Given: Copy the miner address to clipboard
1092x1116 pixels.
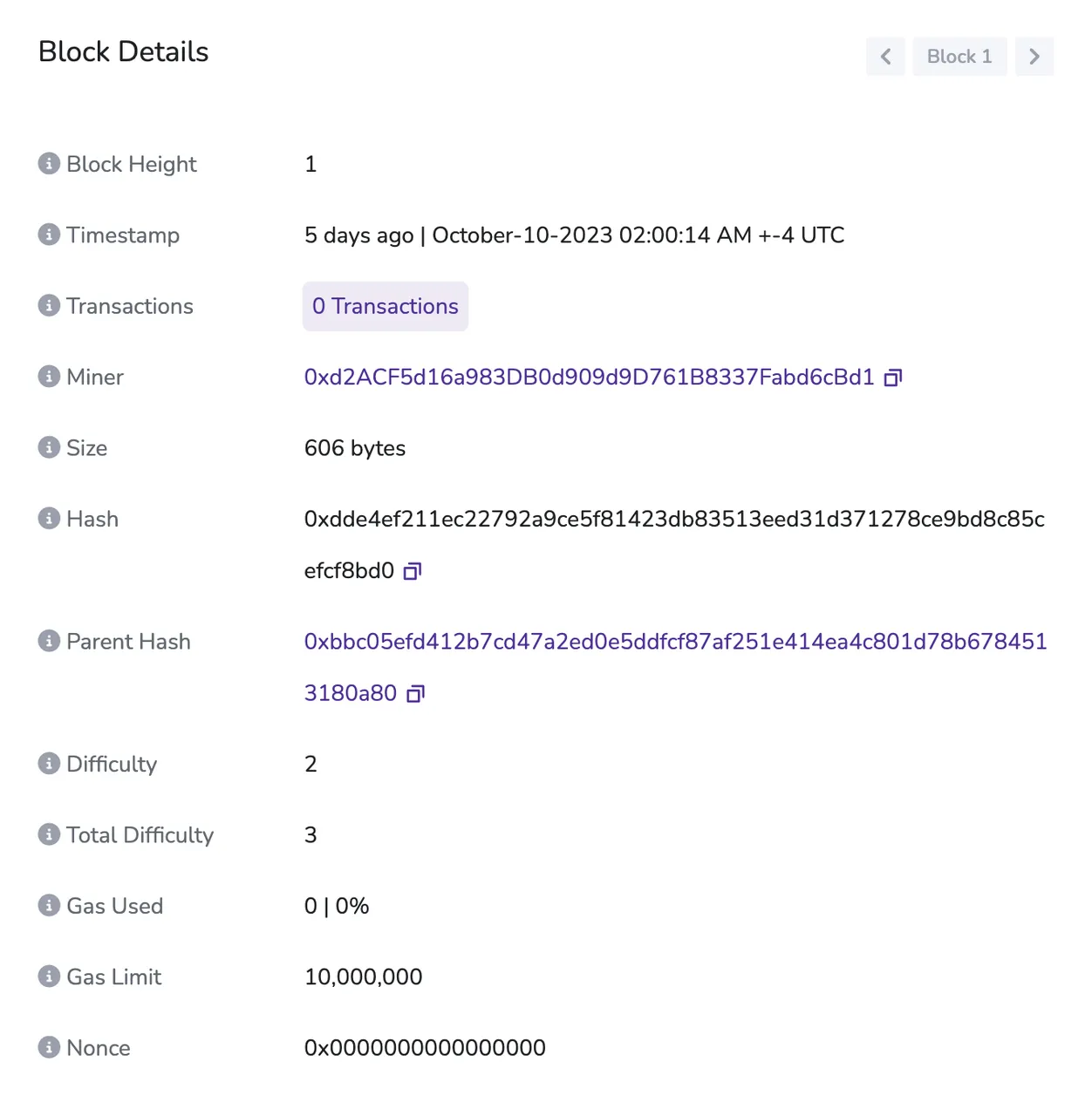Looking at the screenshot, I should click(892, 378).
